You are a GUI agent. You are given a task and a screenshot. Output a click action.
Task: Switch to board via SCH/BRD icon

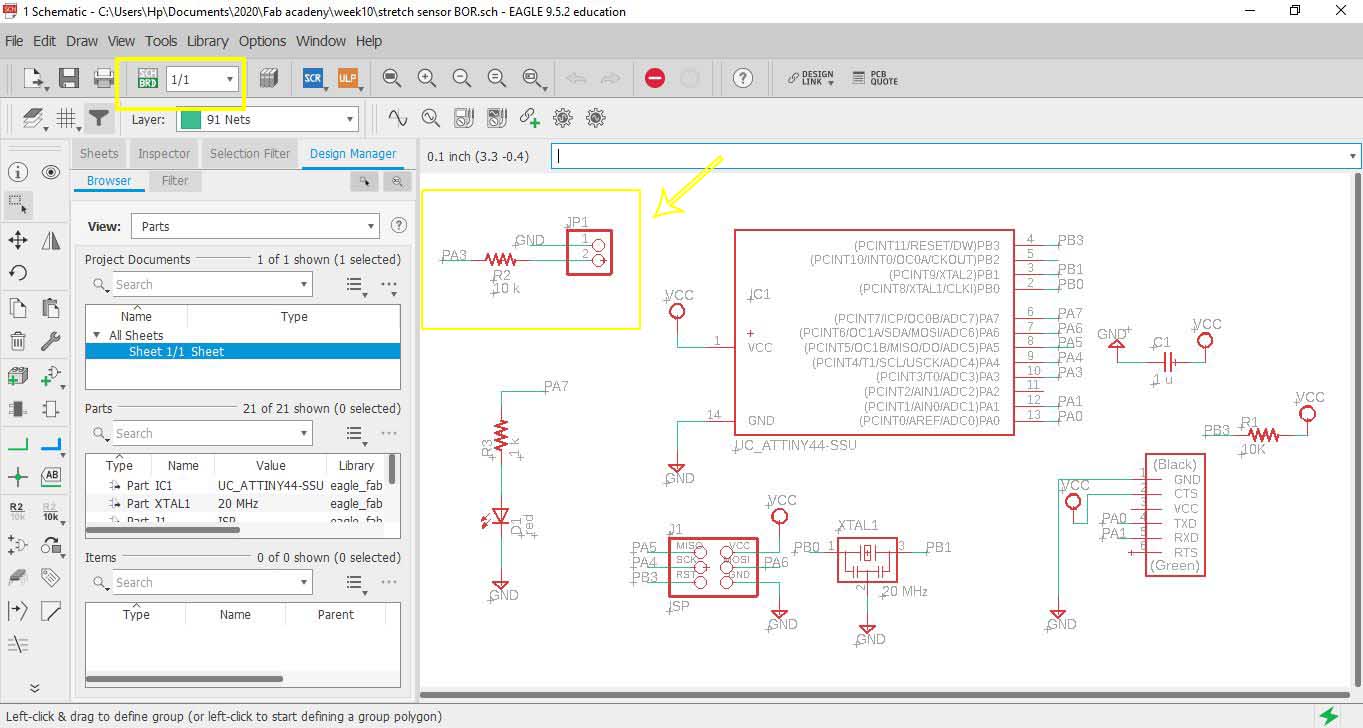(148, 78)
